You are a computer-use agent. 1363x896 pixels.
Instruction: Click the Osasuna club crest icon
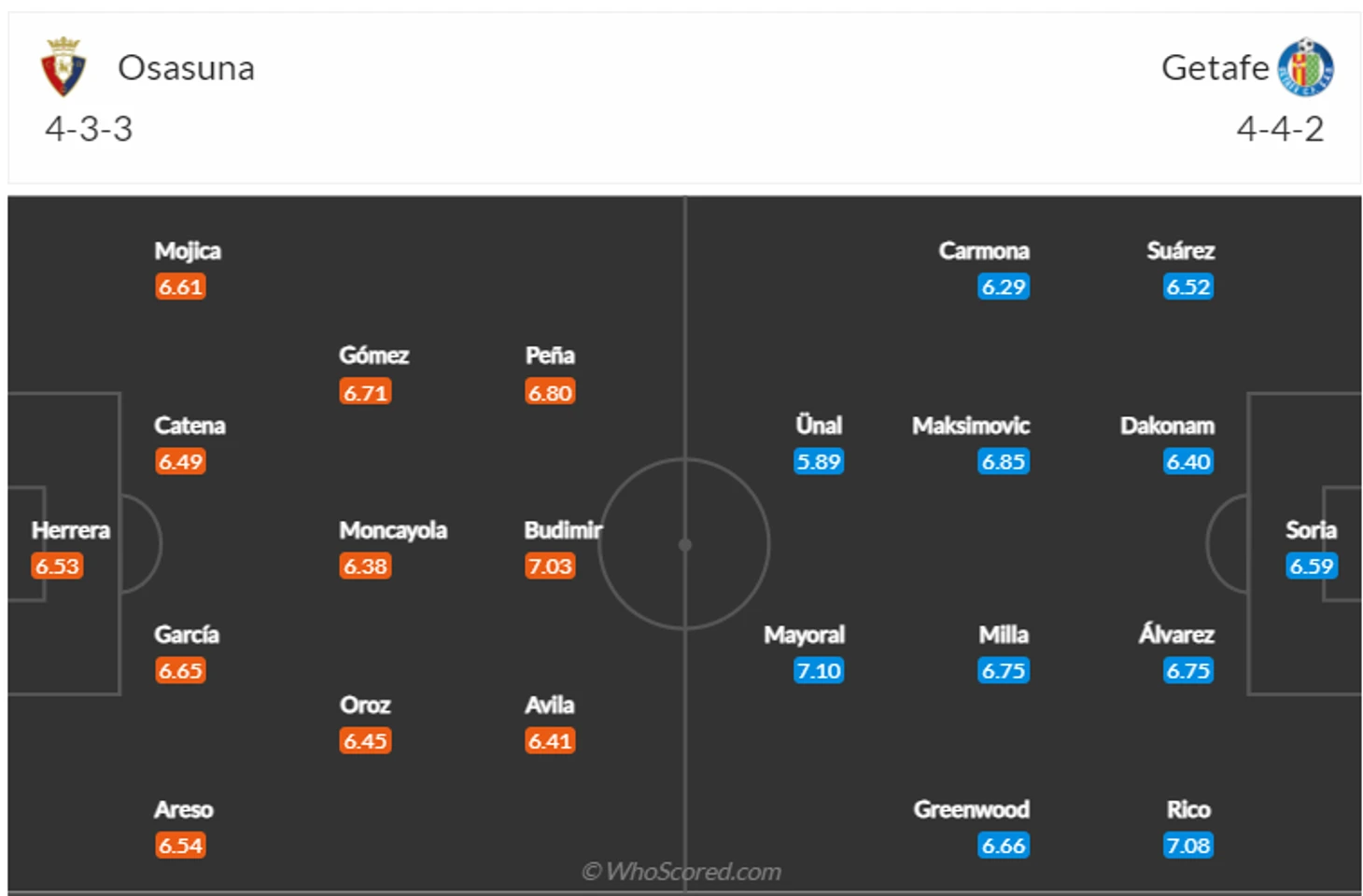63,67
